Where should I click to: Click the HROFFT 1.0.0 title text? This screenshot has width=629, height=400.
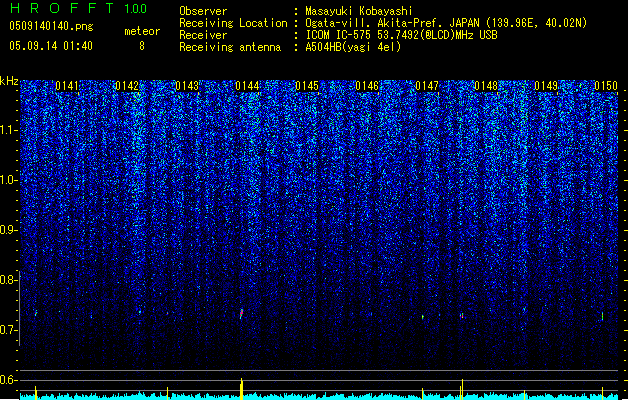pyautogui.click(x=79, y=8)
